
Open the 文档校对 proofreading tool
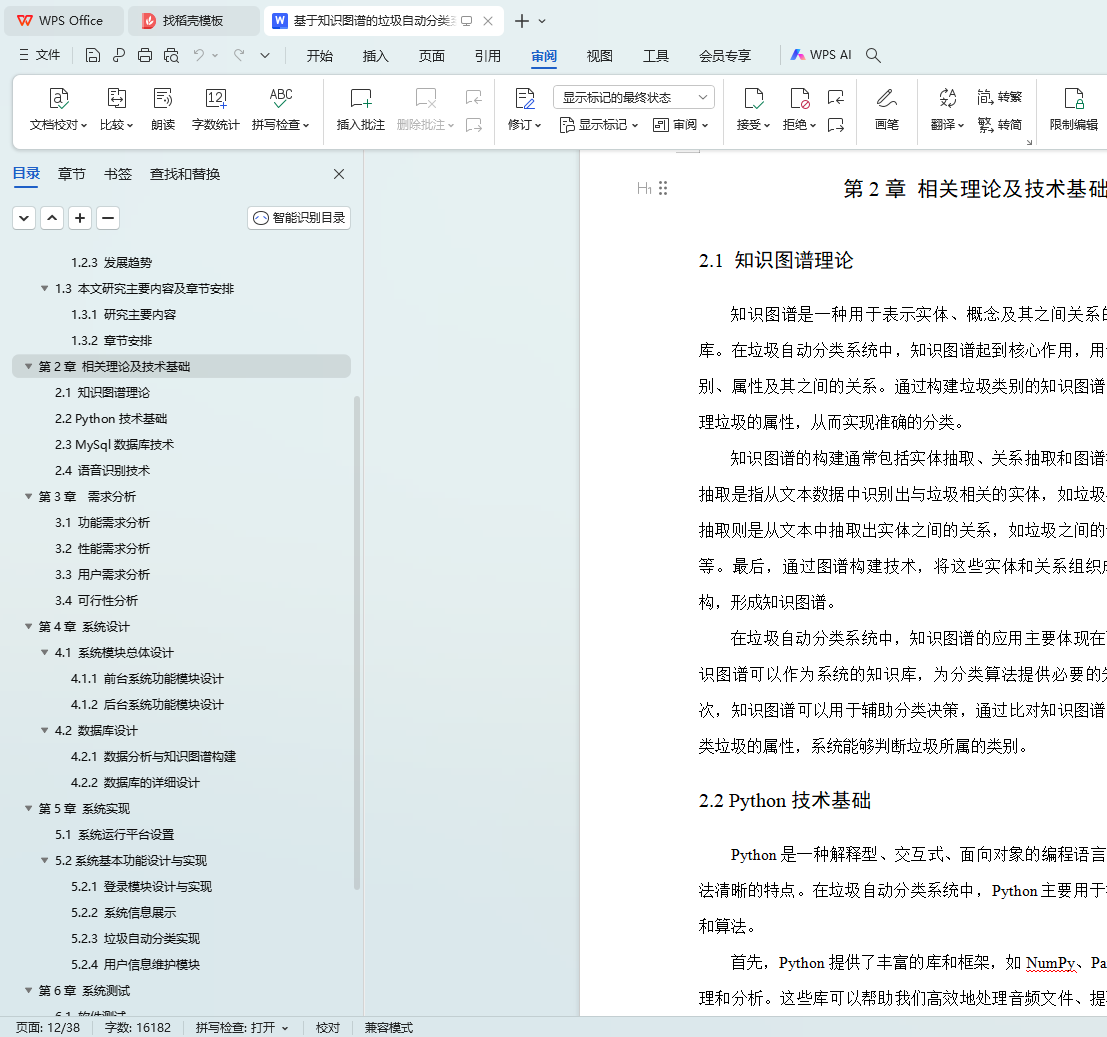pyautogui.click(x=58, y=109)
